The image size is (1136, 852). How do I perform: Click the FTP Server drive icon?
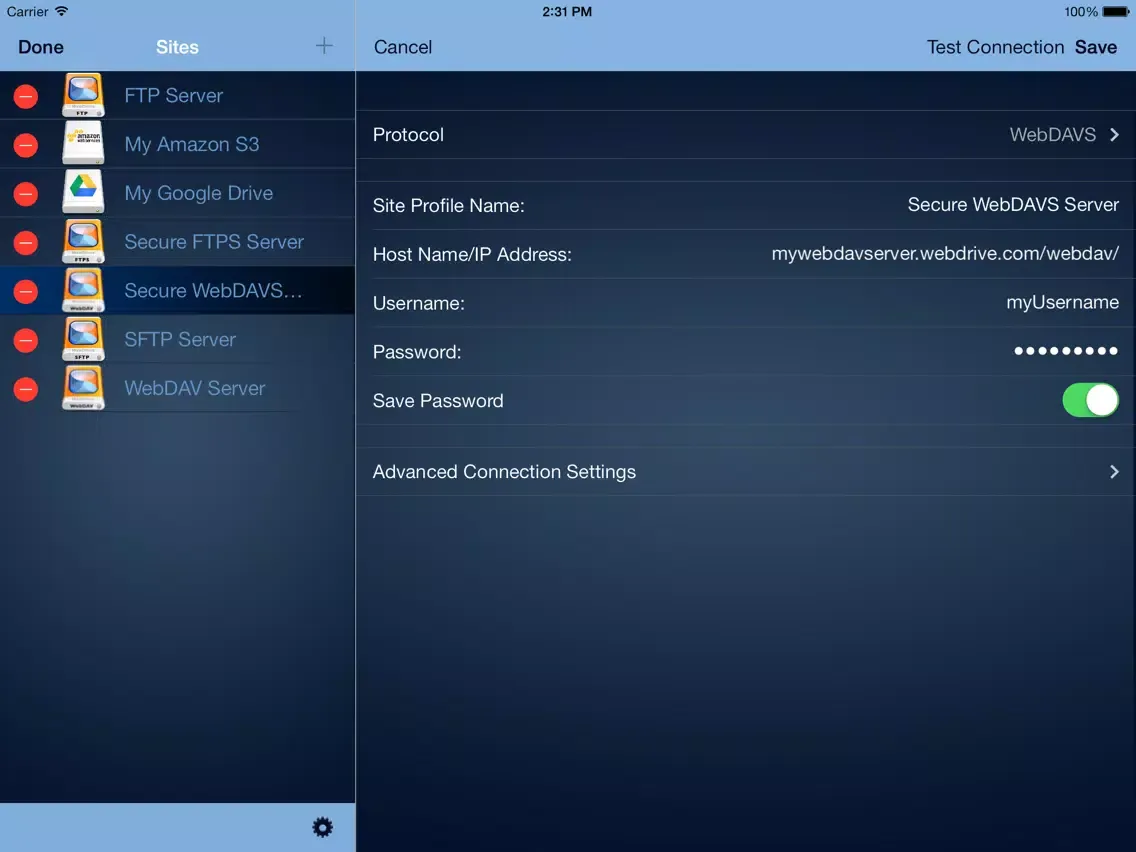83,95
